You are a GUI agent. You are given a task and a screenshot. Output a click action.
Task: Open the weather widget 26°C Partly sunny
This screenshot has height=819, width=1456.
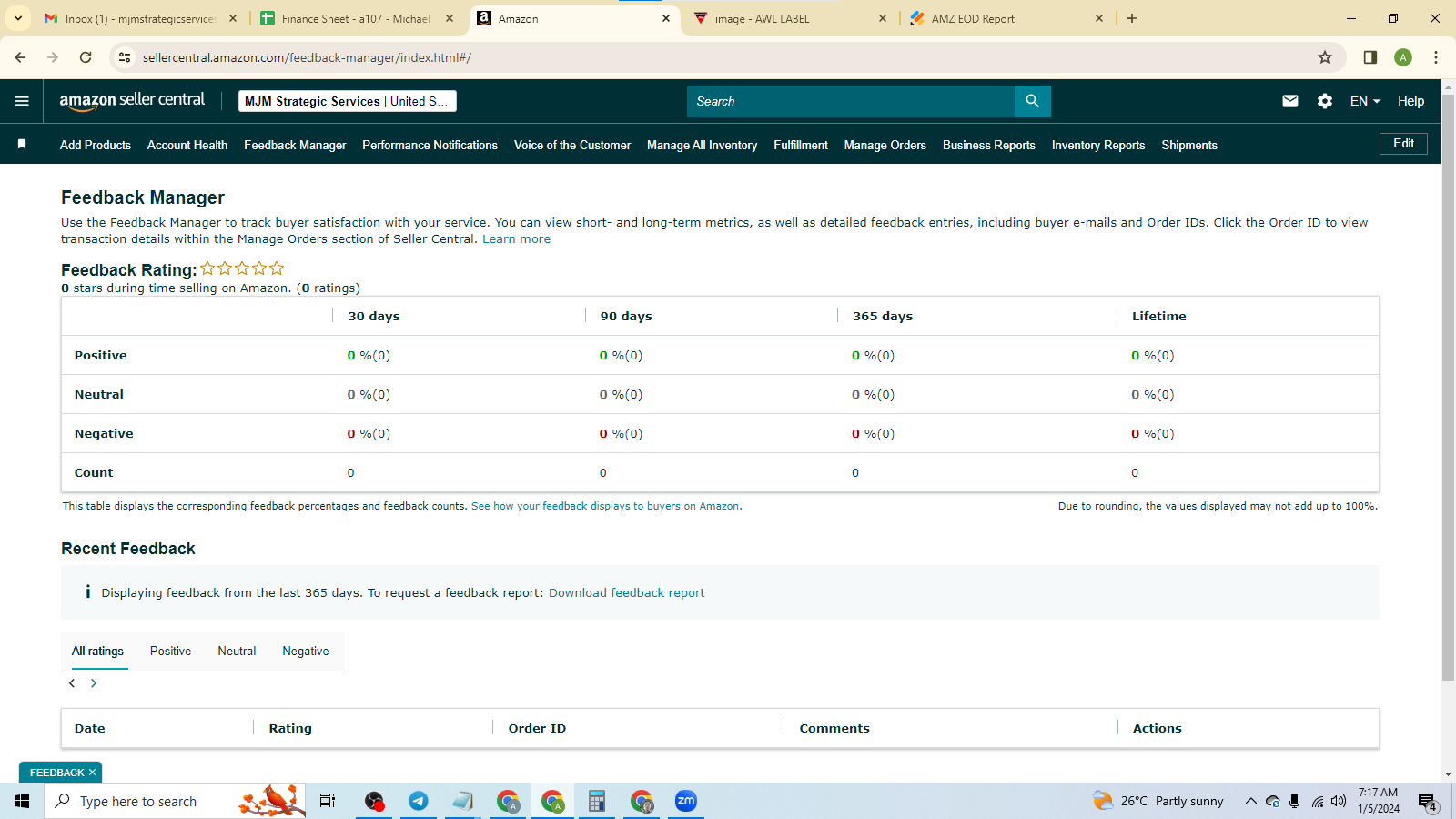click(1158, 801)
